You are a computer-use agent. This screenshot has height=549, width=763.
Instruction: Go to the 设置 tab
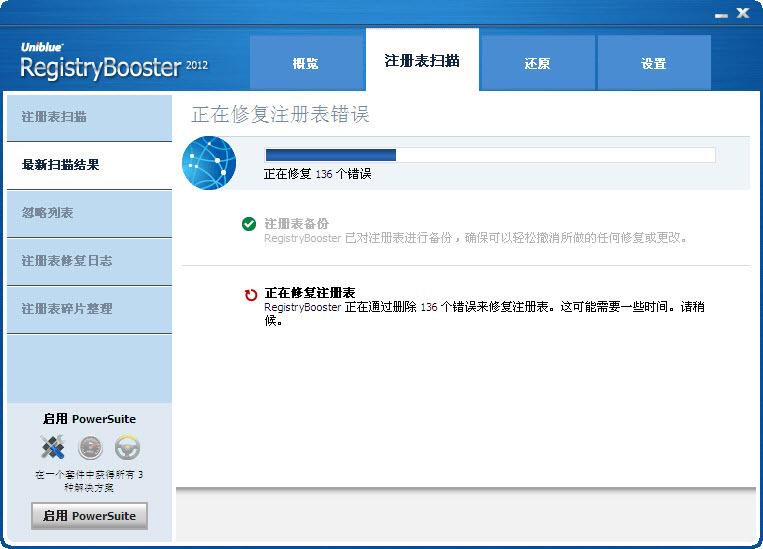point(653,63)
